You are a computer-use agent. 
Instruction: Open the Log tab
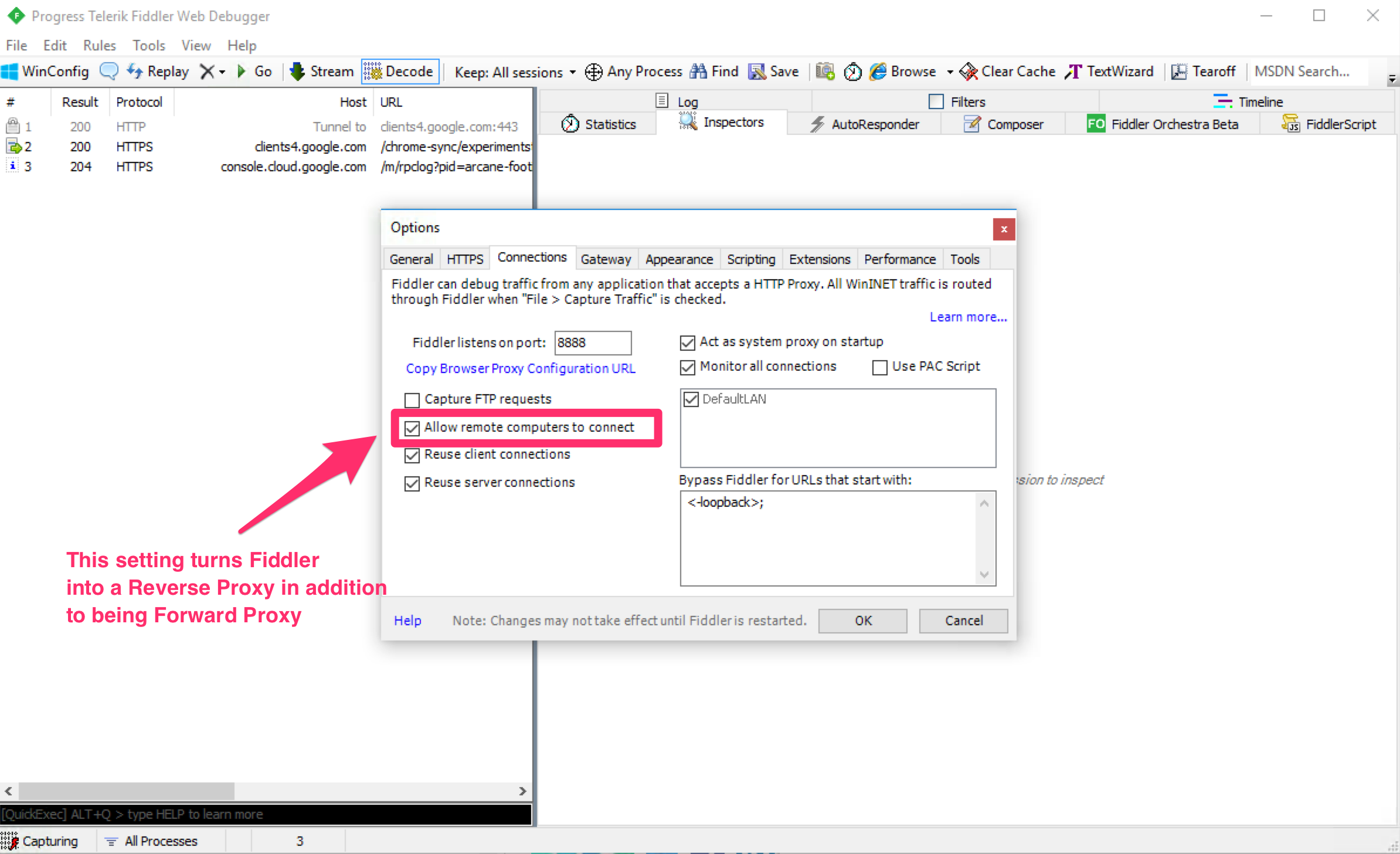tap(676, 101)
